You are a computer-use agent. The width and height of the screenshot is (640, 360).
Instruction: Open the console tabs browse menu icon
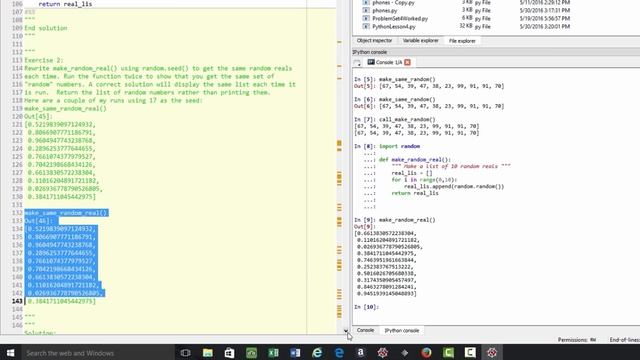click(357, 63)
